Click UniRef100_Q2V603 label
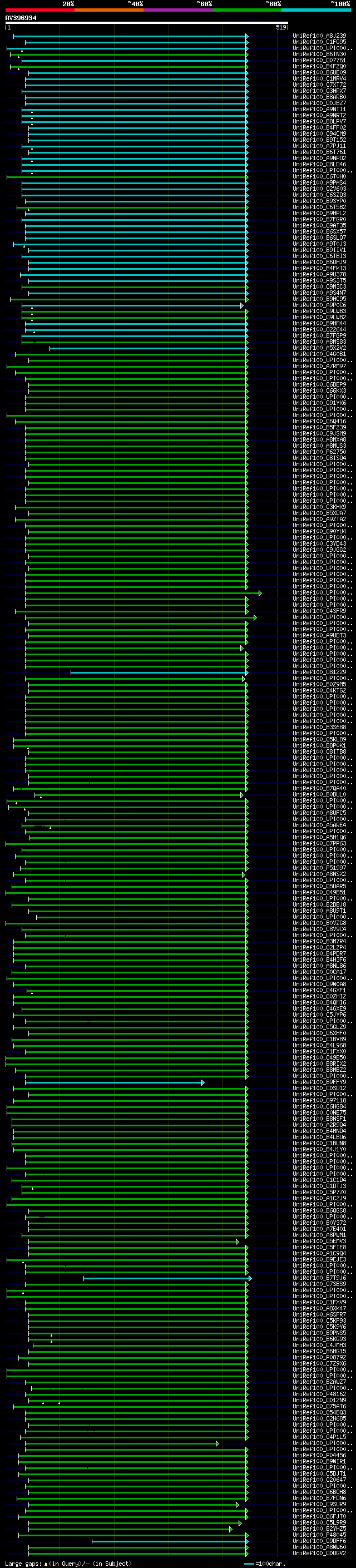The height and width of the screenshot is (1568, 356). coord(319,189)
